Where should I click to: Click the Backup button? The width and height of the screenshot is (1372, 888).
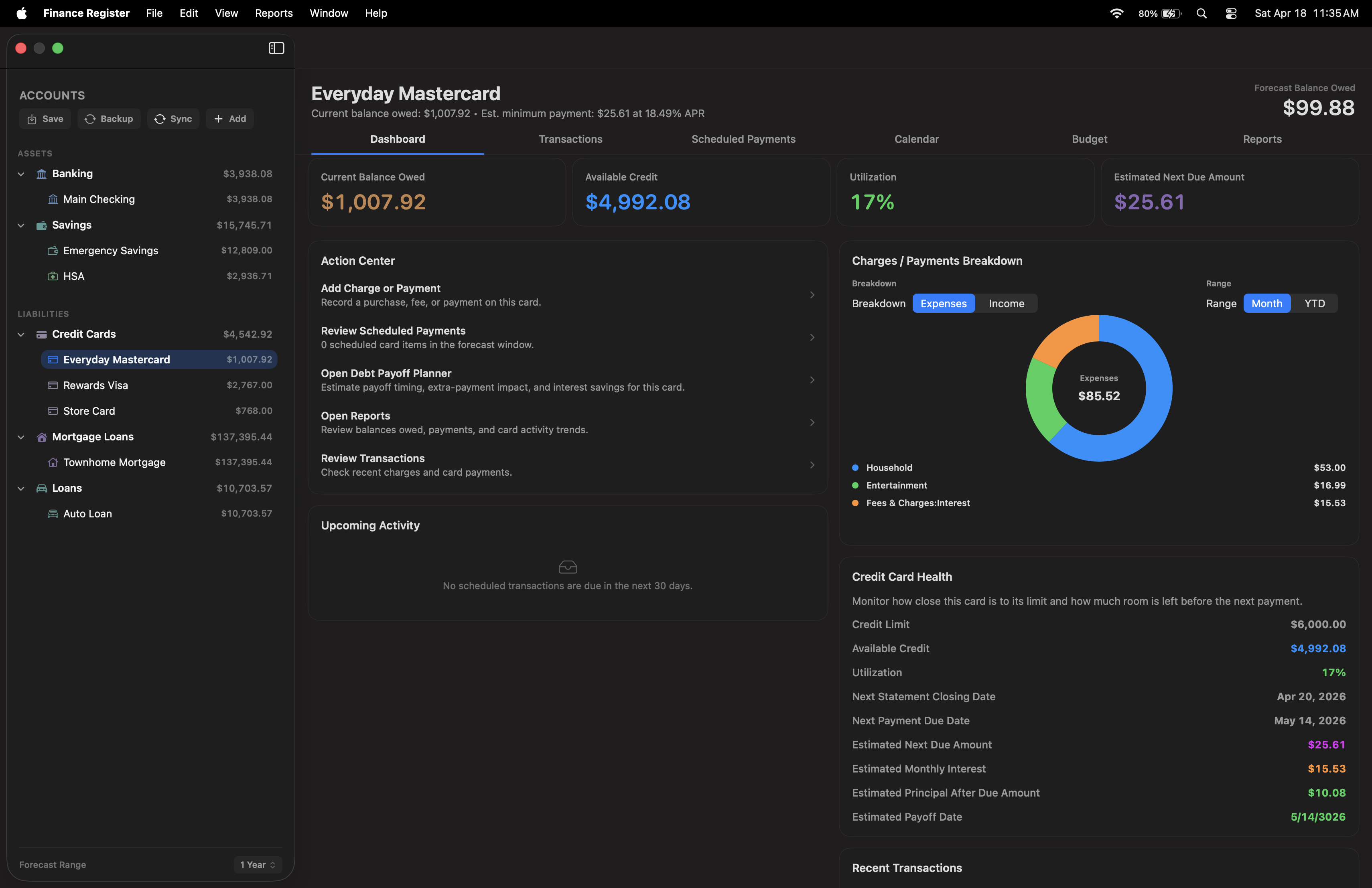pos(109,119)
